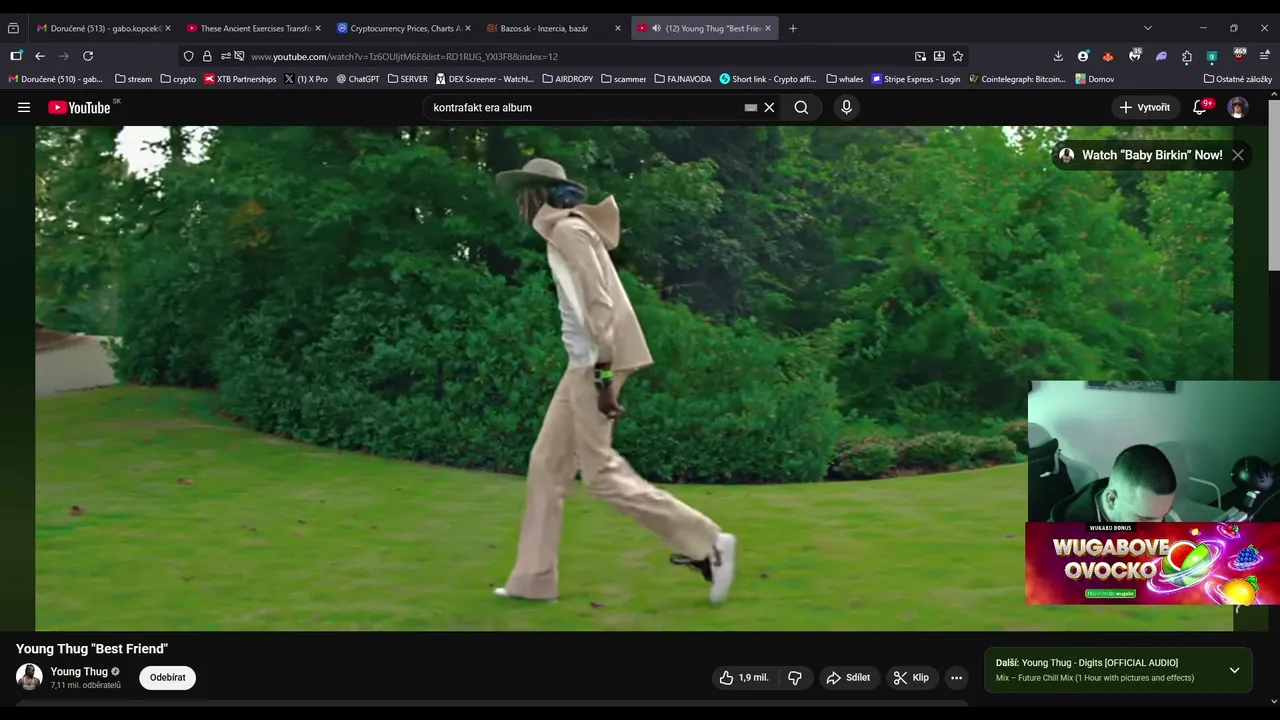Open the browser downloads panel
Screen dimensions: 1280x720
1058,56
